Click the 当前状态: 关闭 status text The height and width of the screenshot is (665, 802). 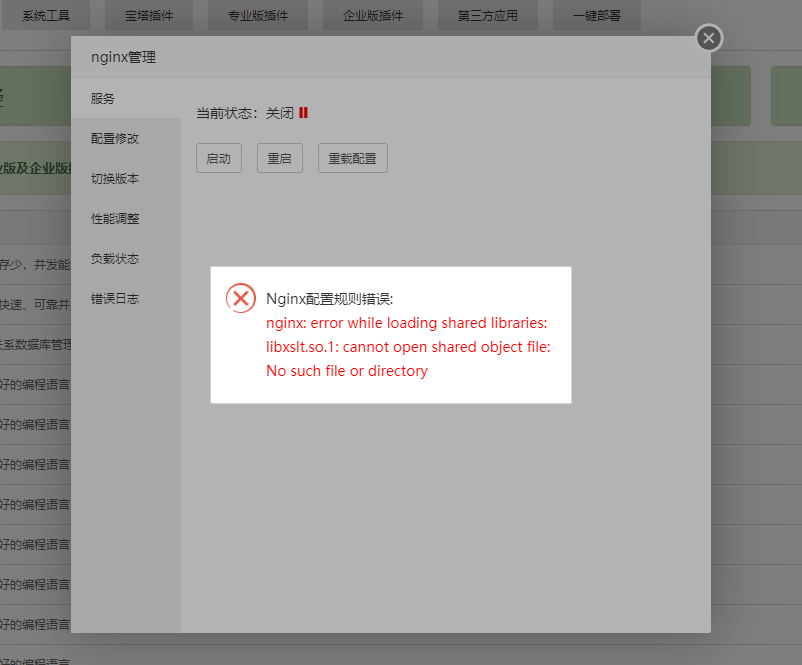[245, 113]
